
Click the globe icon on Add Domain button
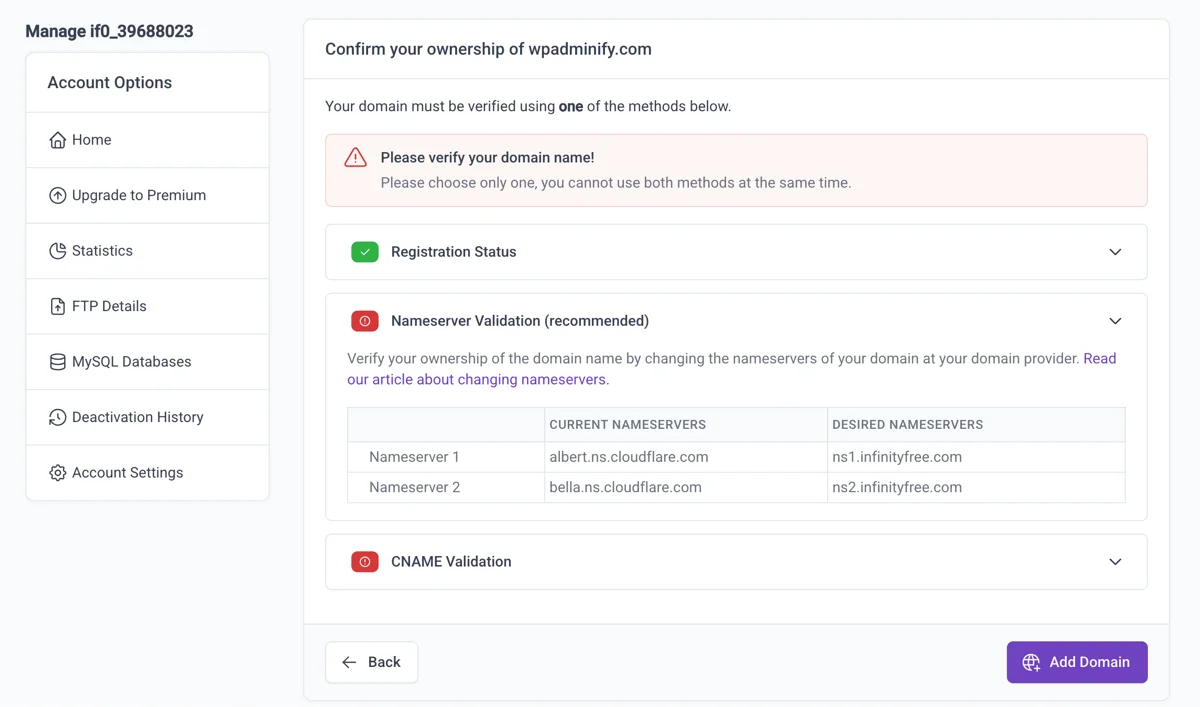click(x=1030, y=662)
